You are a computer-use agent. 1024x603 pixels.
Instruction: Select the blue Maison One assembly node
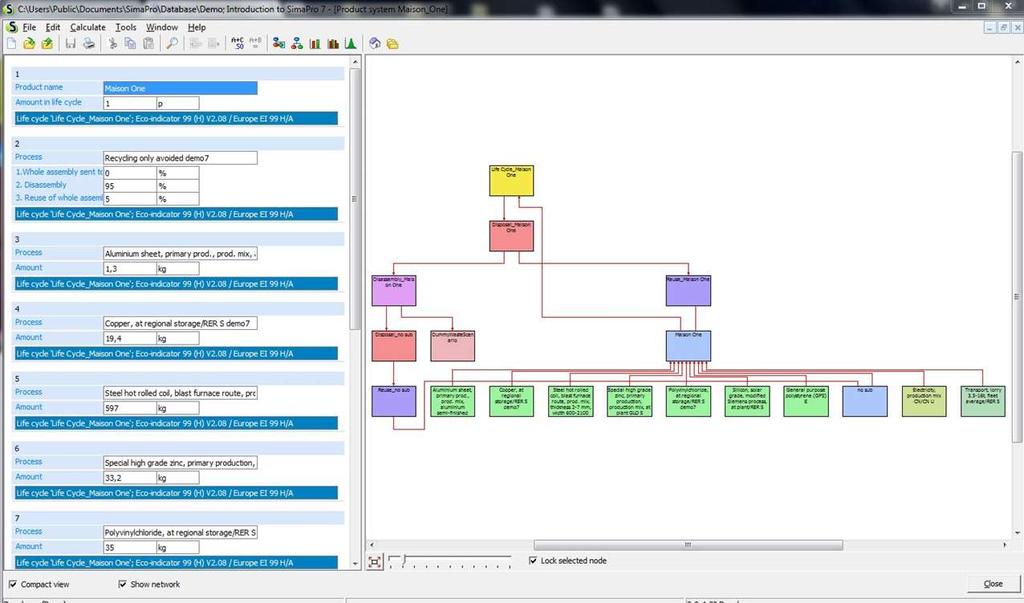tap(688, 346)
